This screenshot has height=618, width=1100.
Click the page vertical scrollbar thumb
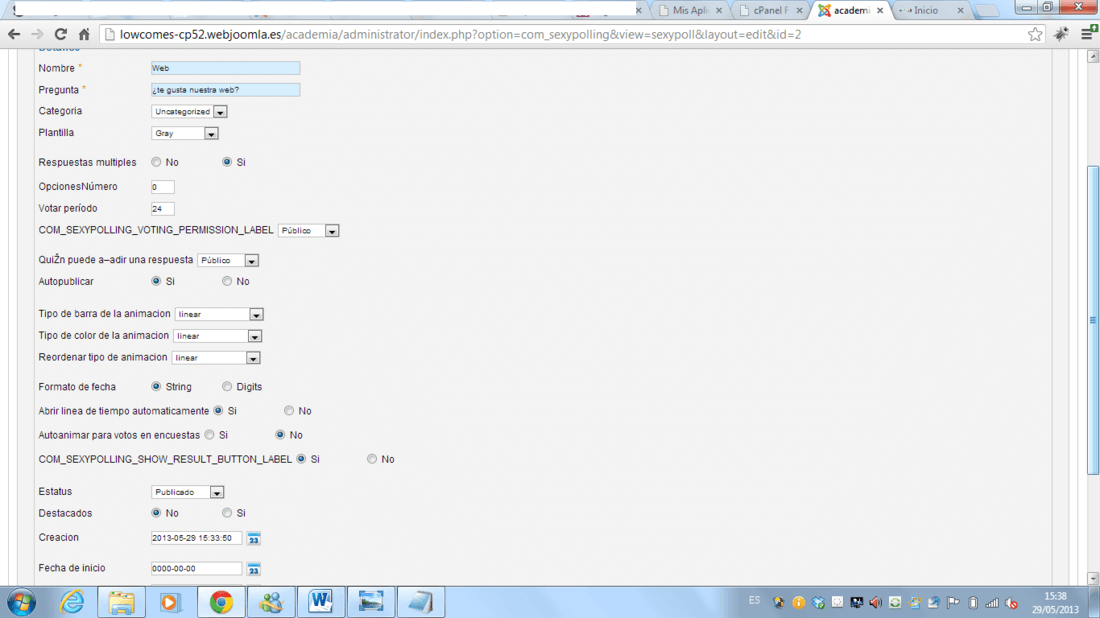pyautogui.click(x=1092, y=320)
